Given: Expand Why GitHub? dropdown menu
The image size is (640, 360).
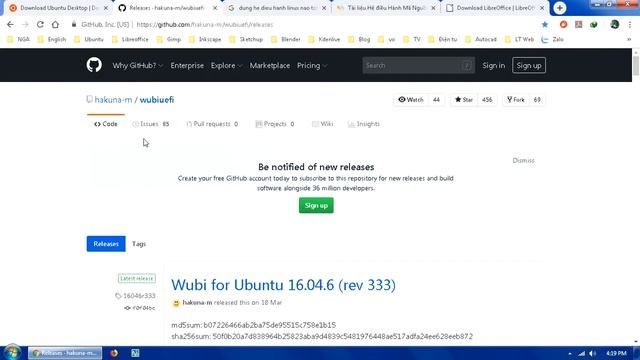Looking at the screenshot, I should click(138, 65).
